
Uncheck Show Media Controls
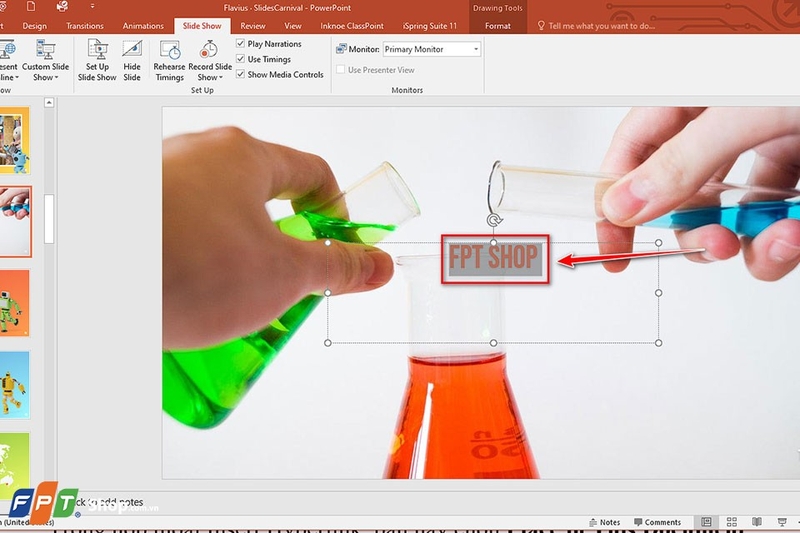(x=240, y=74)
